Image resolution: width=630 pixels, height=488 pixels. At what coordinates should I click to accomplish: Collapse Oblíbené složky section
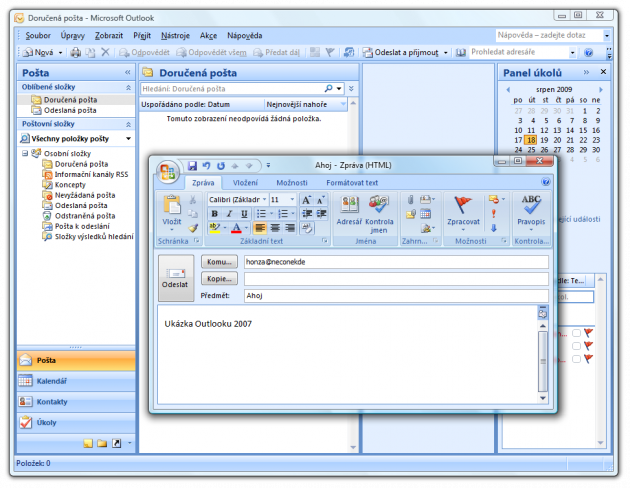click(x=128, y=87)
